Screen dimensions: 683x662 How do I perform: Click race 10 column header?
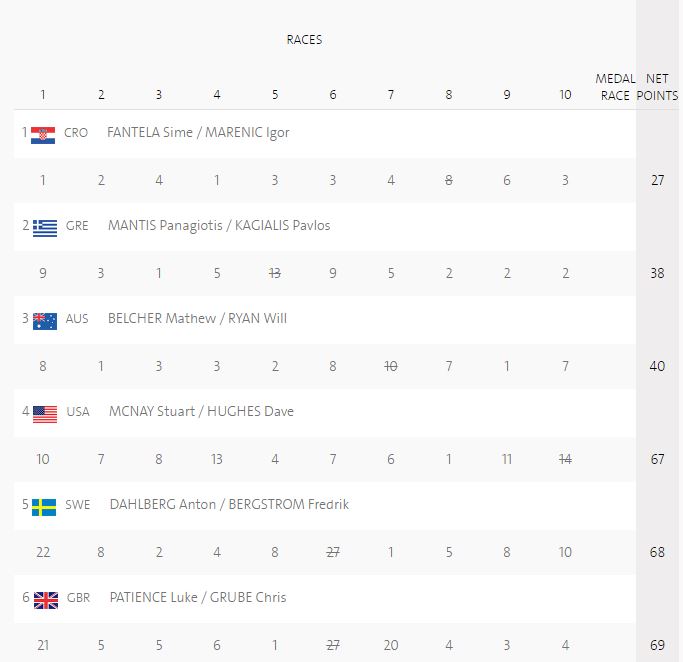(565, 95)
